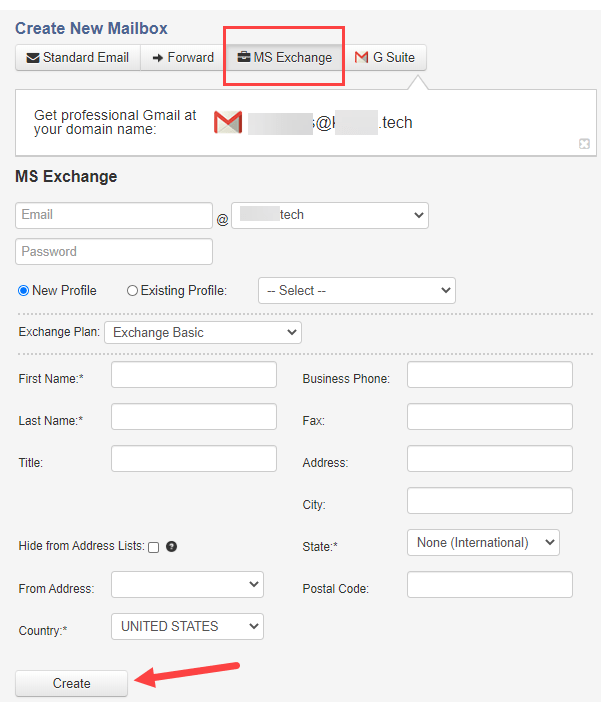Switch to the Forward tab
Viewport: 601px width, 715px height.
[x=183, y=57]
